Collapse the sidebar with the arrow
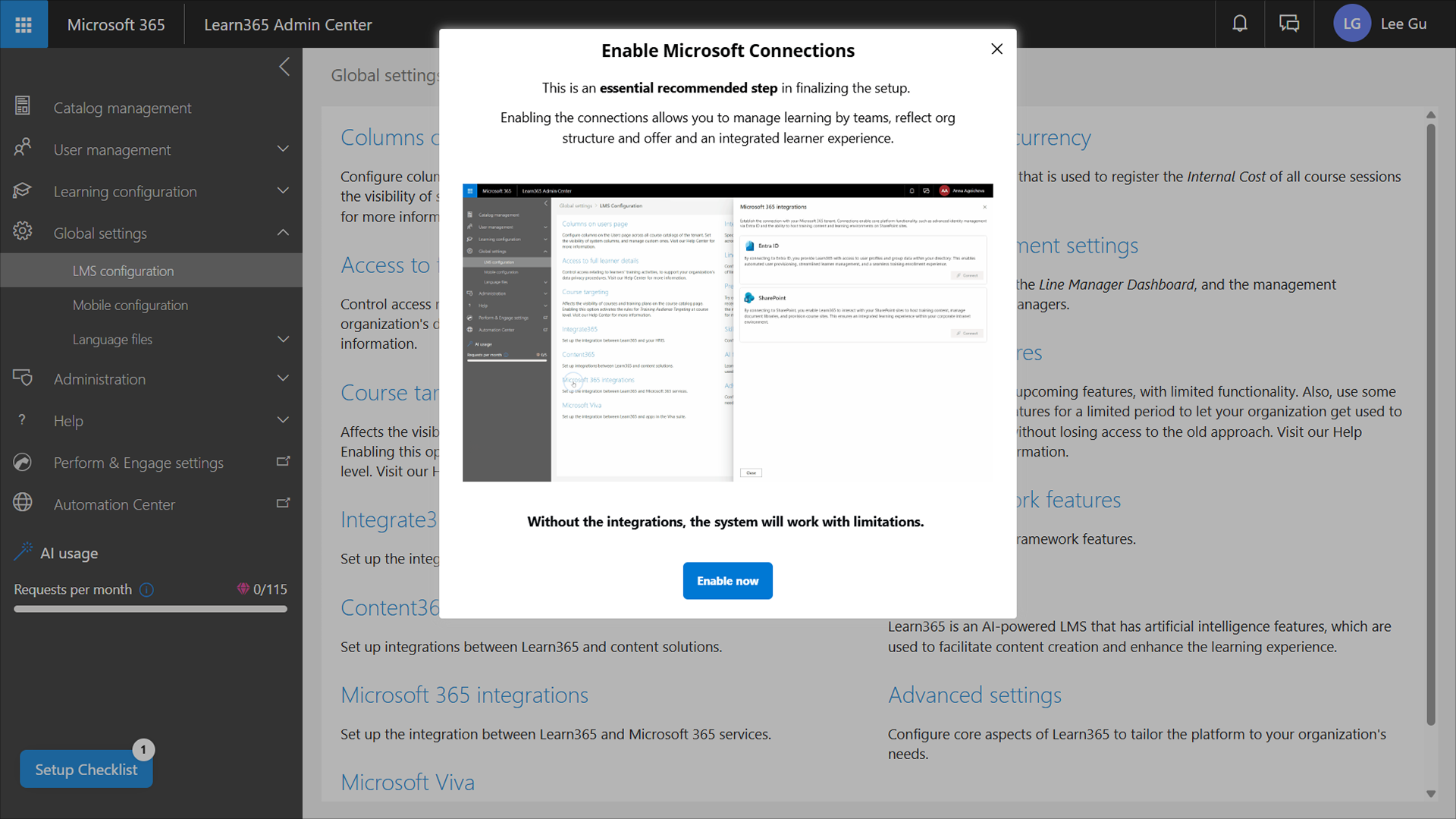Viewport: 1456px width, 819px height. (x=284, y=67)
